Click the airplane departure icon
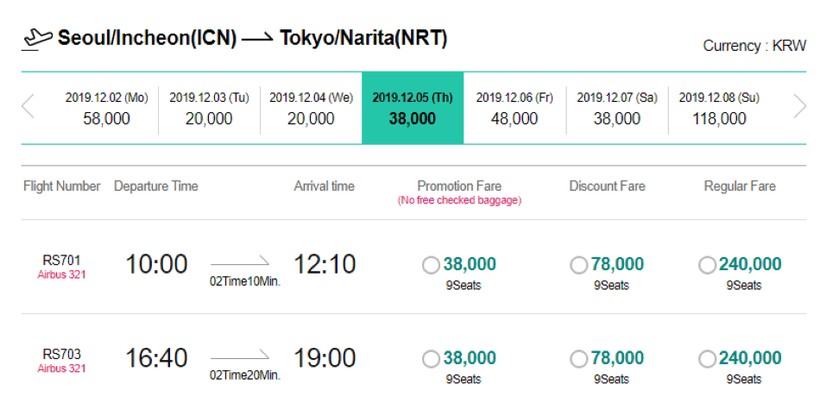 [x=37, y=39]
